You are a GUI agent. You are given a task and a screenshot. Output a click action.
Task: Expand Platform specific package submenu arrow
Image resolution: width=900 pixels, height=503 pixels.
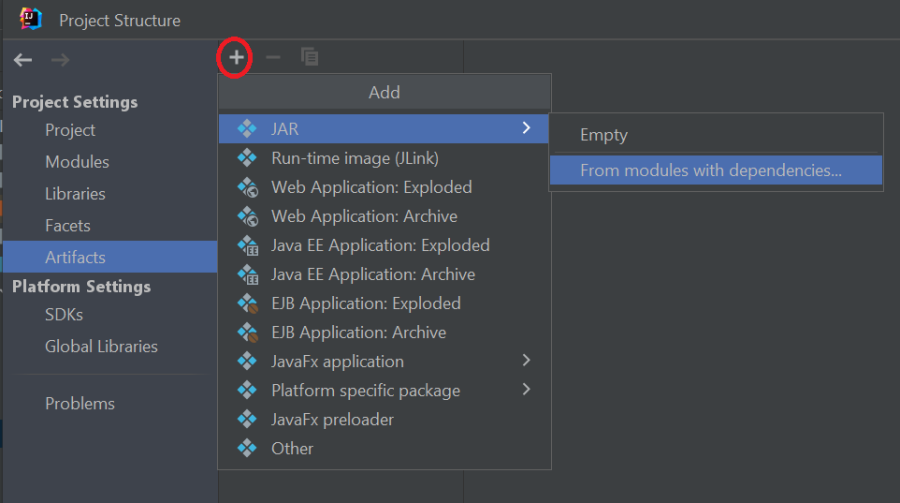tap(526, 389)
